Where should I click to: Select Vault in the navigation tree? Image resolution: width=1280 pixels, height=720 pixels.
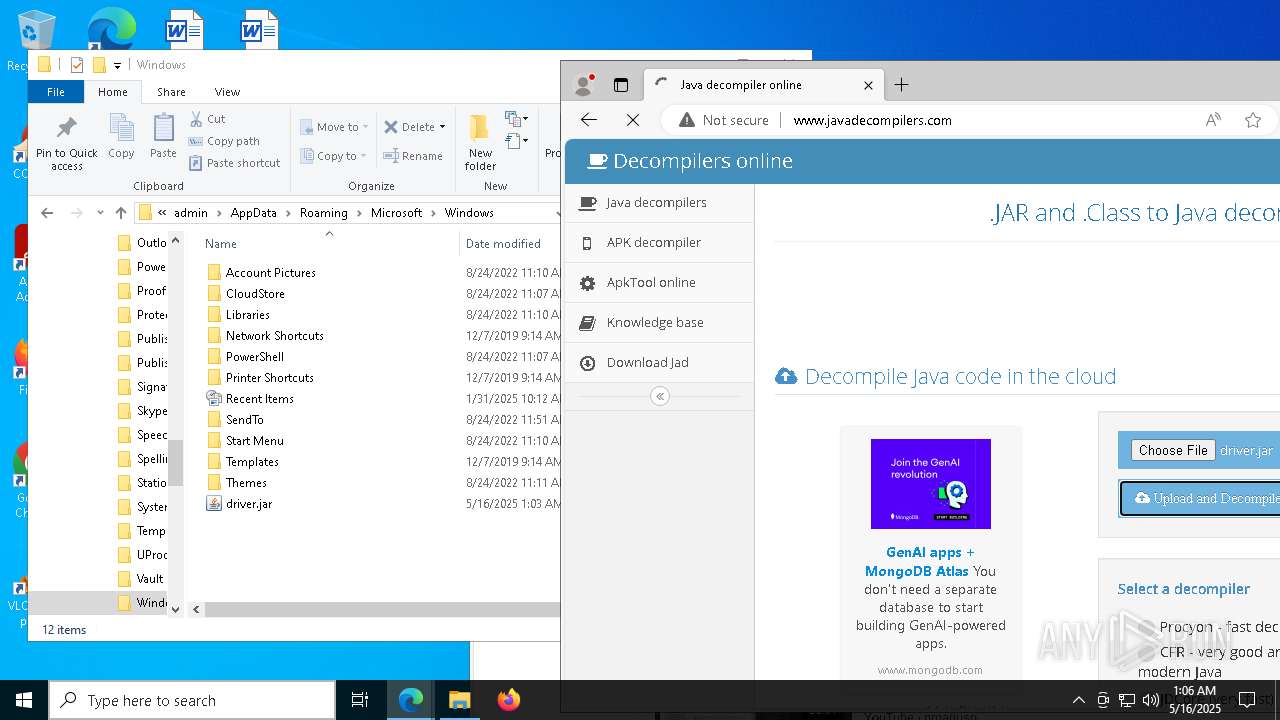[149, 579]
